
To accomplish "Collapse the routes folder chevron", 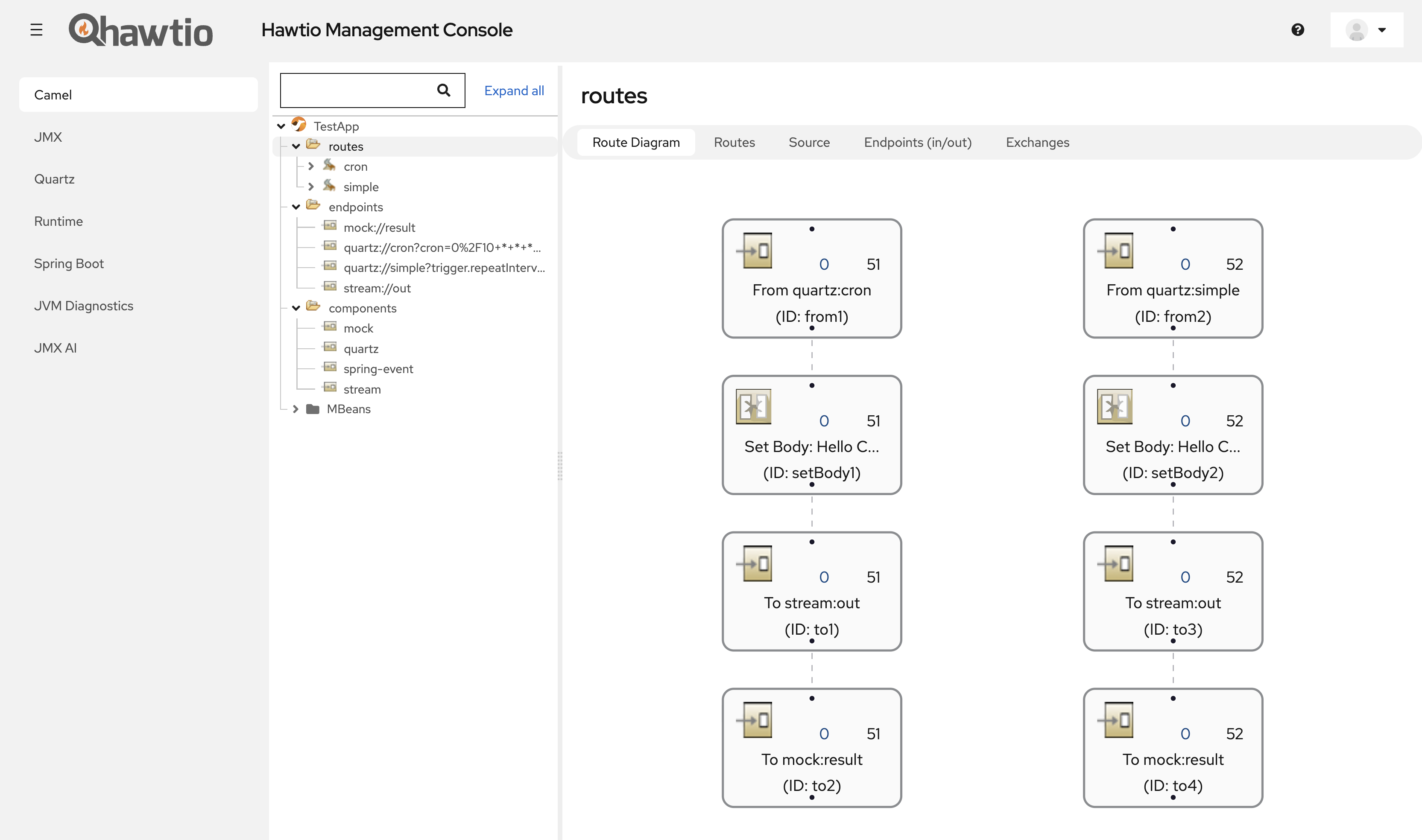I will coord(296,146).
